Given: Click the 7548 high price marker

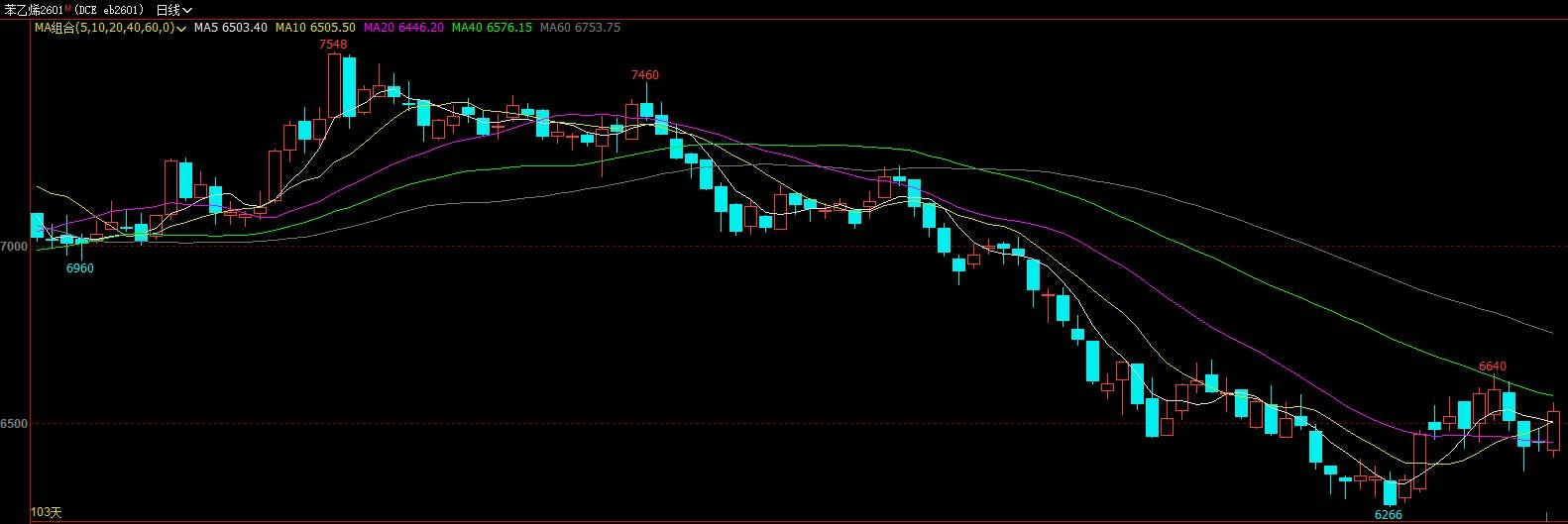Looking at the screenshot, I should (x=333, y=45).
